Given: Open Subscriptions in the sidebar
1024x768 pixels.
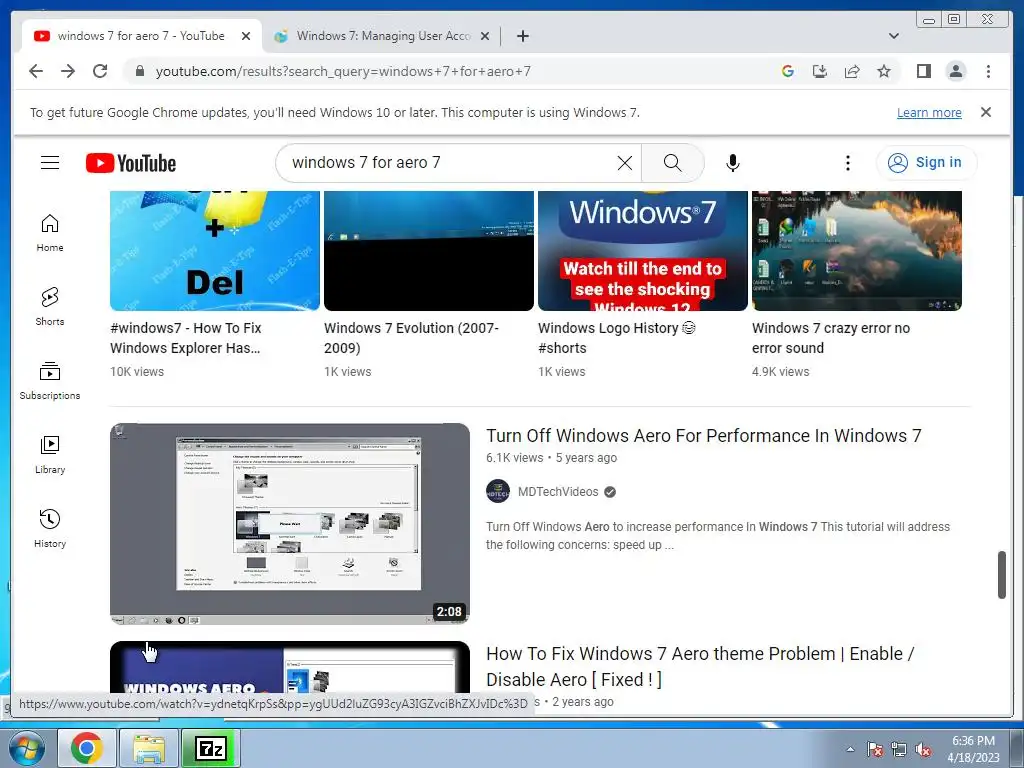Looking at the screenshot, I should (x=50, y=381).
